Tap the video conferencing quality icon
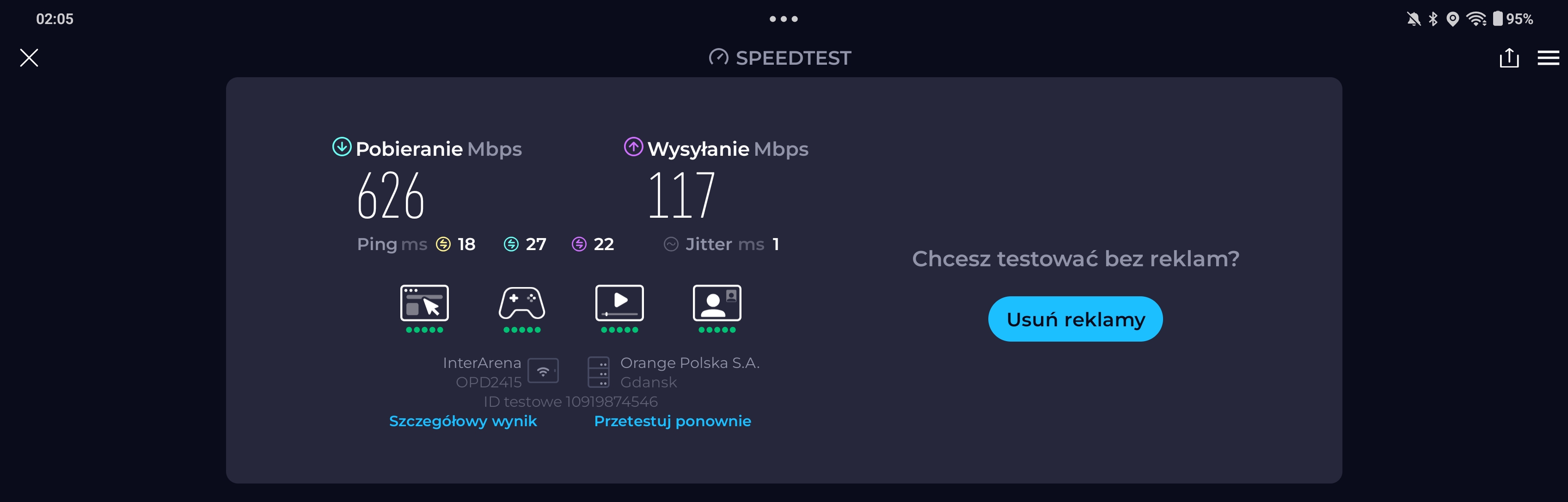 coord(717,302)
